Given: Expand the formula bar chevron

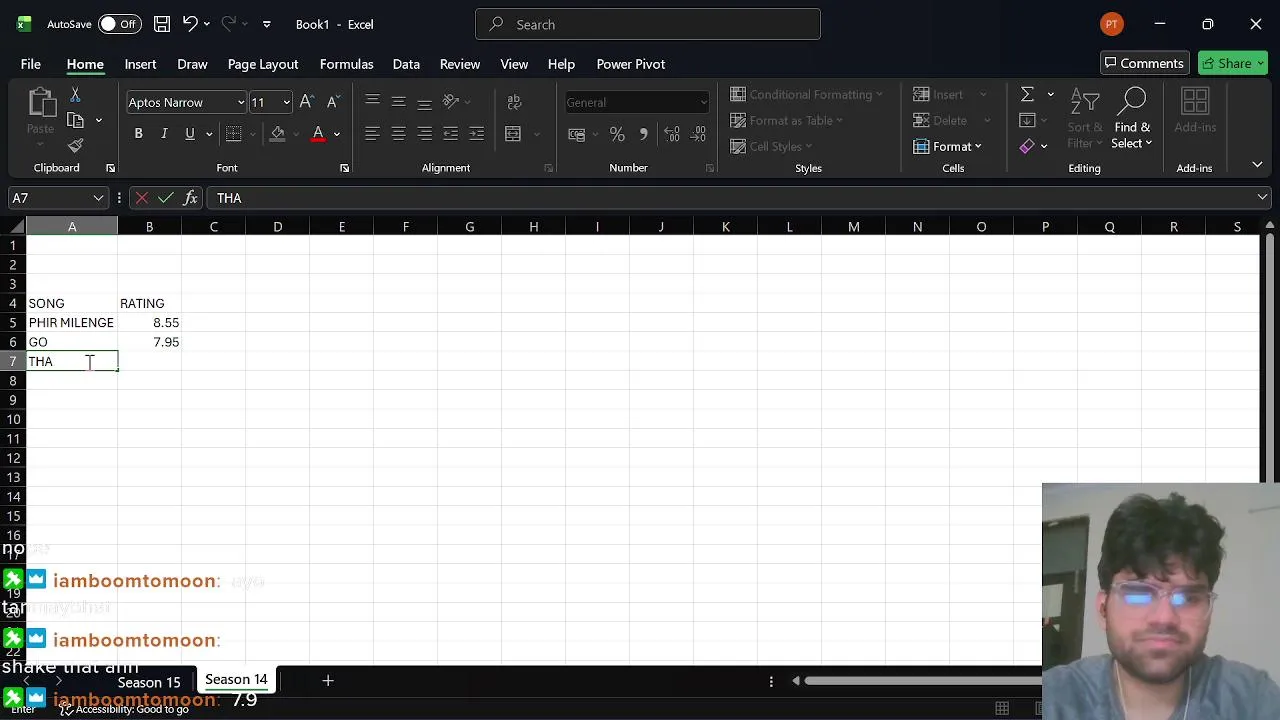Looking at the screenshot, I should coord(1262,198).
